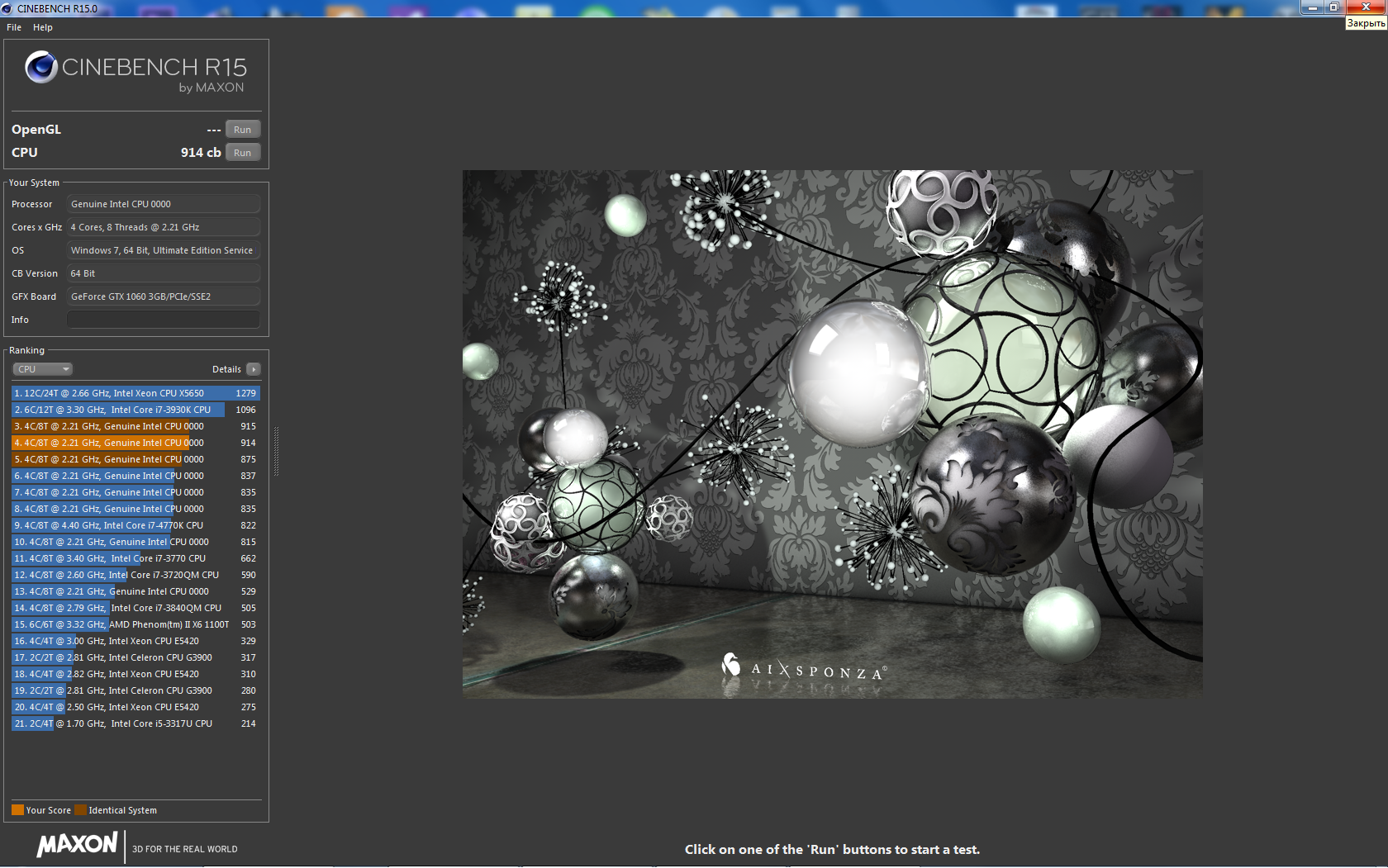Select ranking row 1, Intel Xeon X5650

tap(135, 393)
